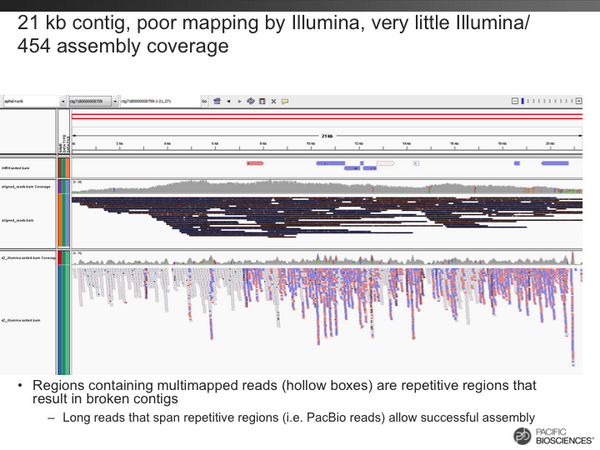
Task: Click the Go button beside locus field
Action: click(x=204, y=101)
